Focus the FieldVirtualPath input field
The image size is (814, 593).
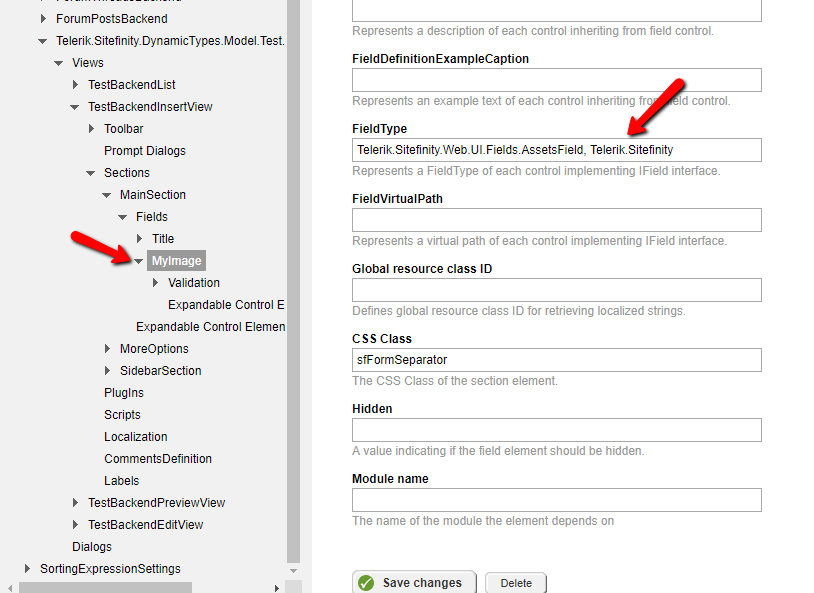tap(557, 220)
